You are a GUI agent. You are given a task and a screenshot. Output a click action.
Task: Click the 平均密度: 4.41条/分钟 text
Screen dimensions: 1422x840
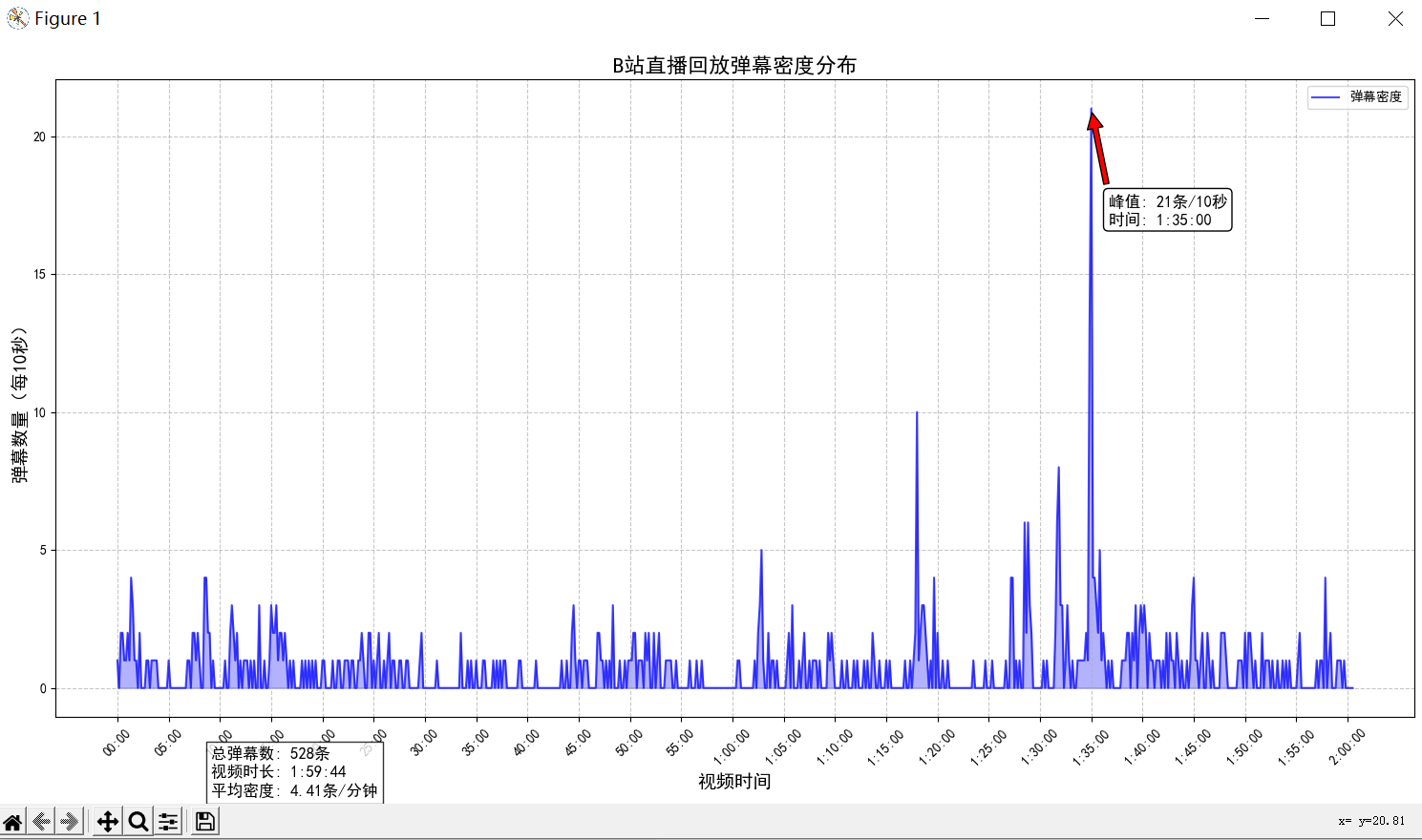pos(294,790)
